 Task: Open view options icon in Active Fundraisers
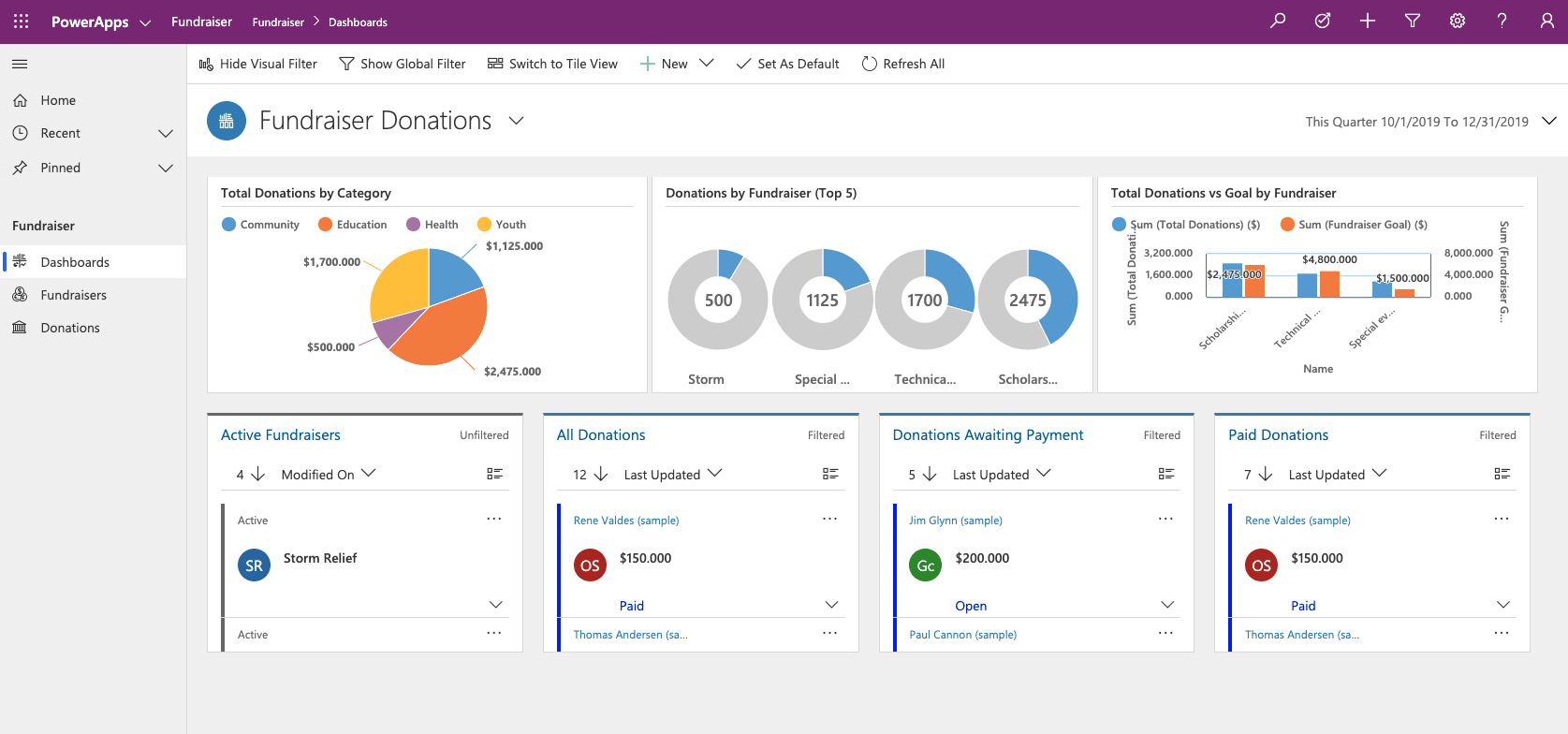(x=495, y=474)
